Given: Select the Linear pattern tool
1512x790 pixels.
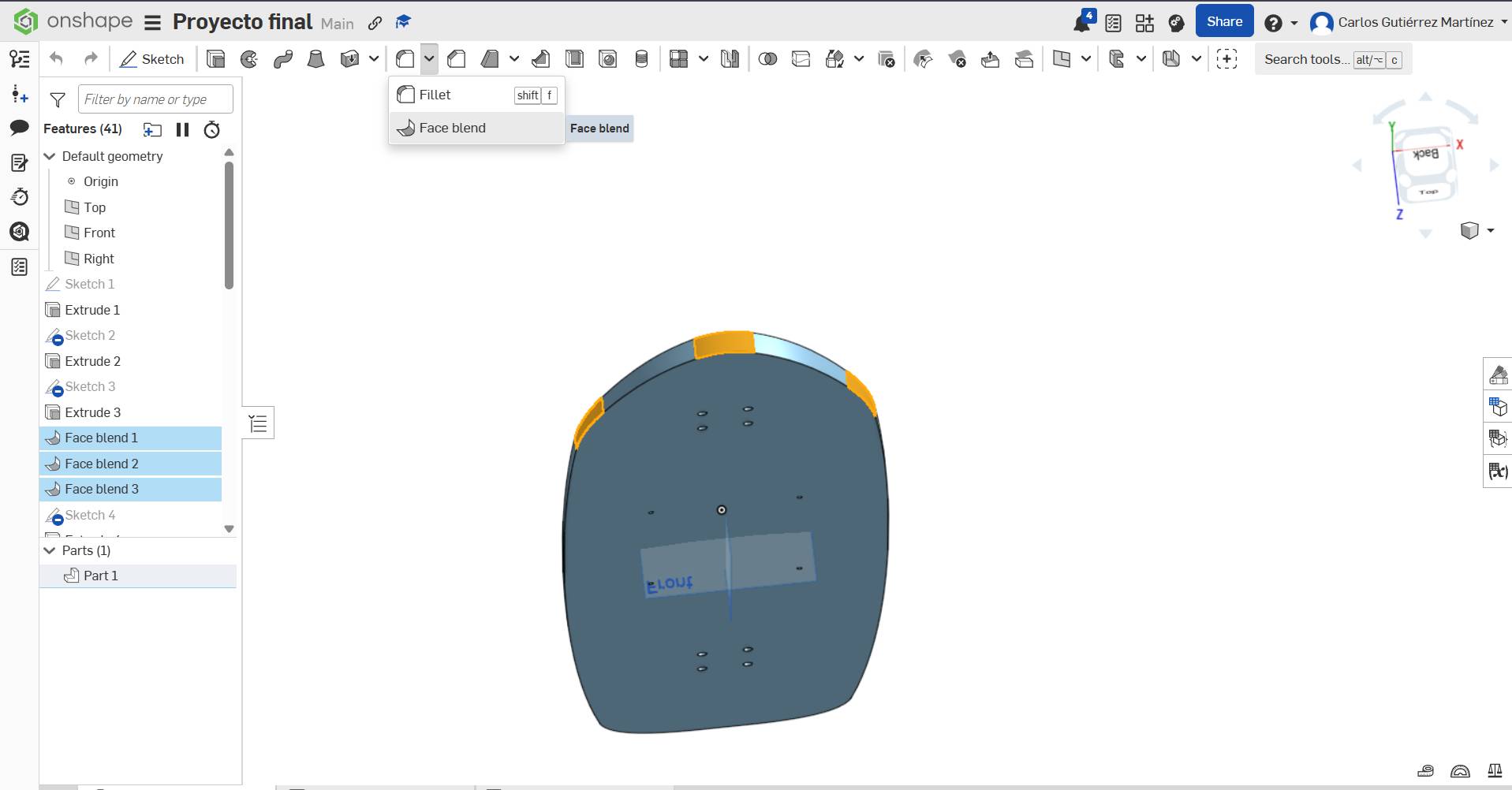Looking at the screenshot, I should tap(679, 59).
